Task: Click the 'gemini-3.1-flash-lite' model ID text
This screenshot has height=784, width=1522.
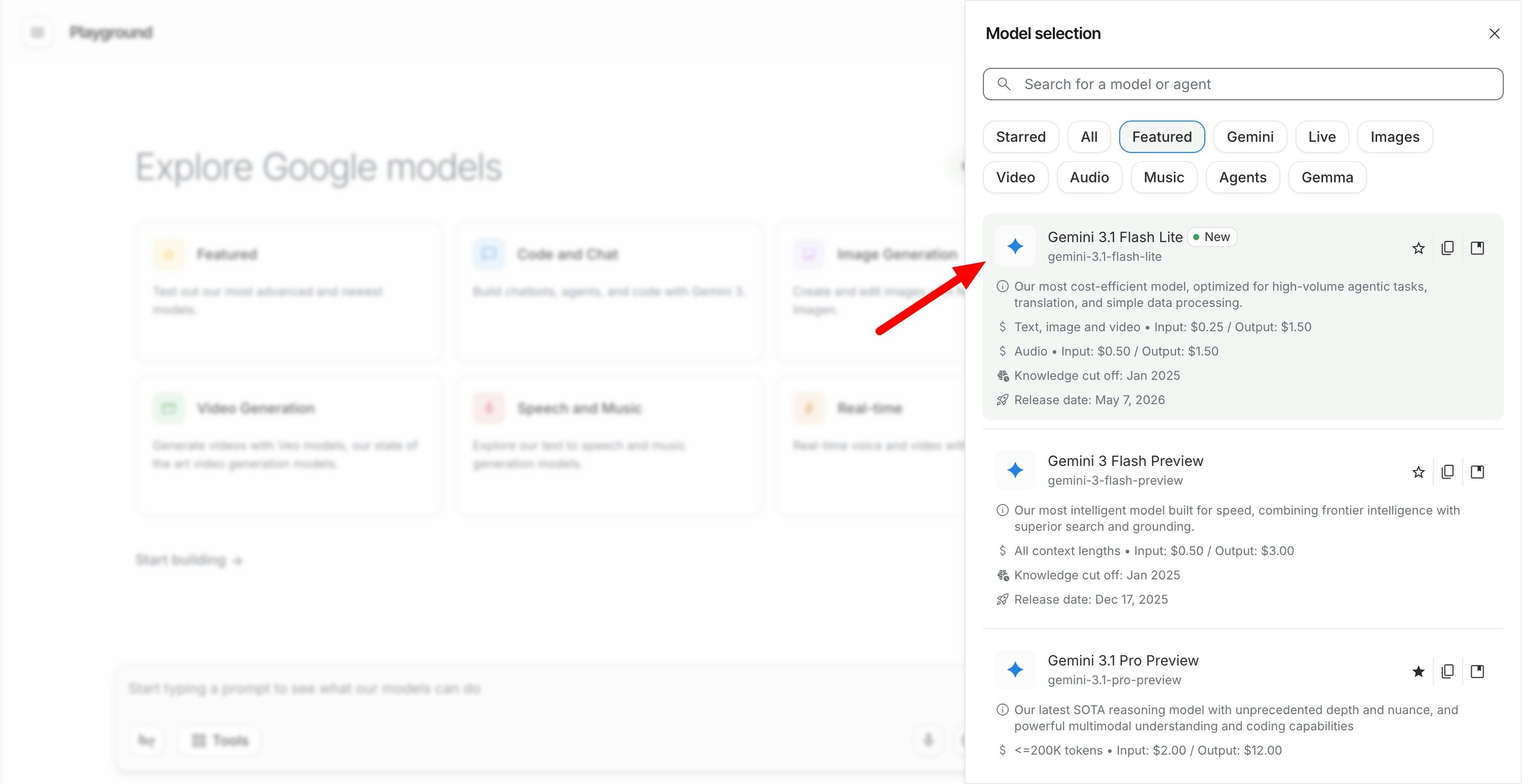Action: click(1105, 256)
